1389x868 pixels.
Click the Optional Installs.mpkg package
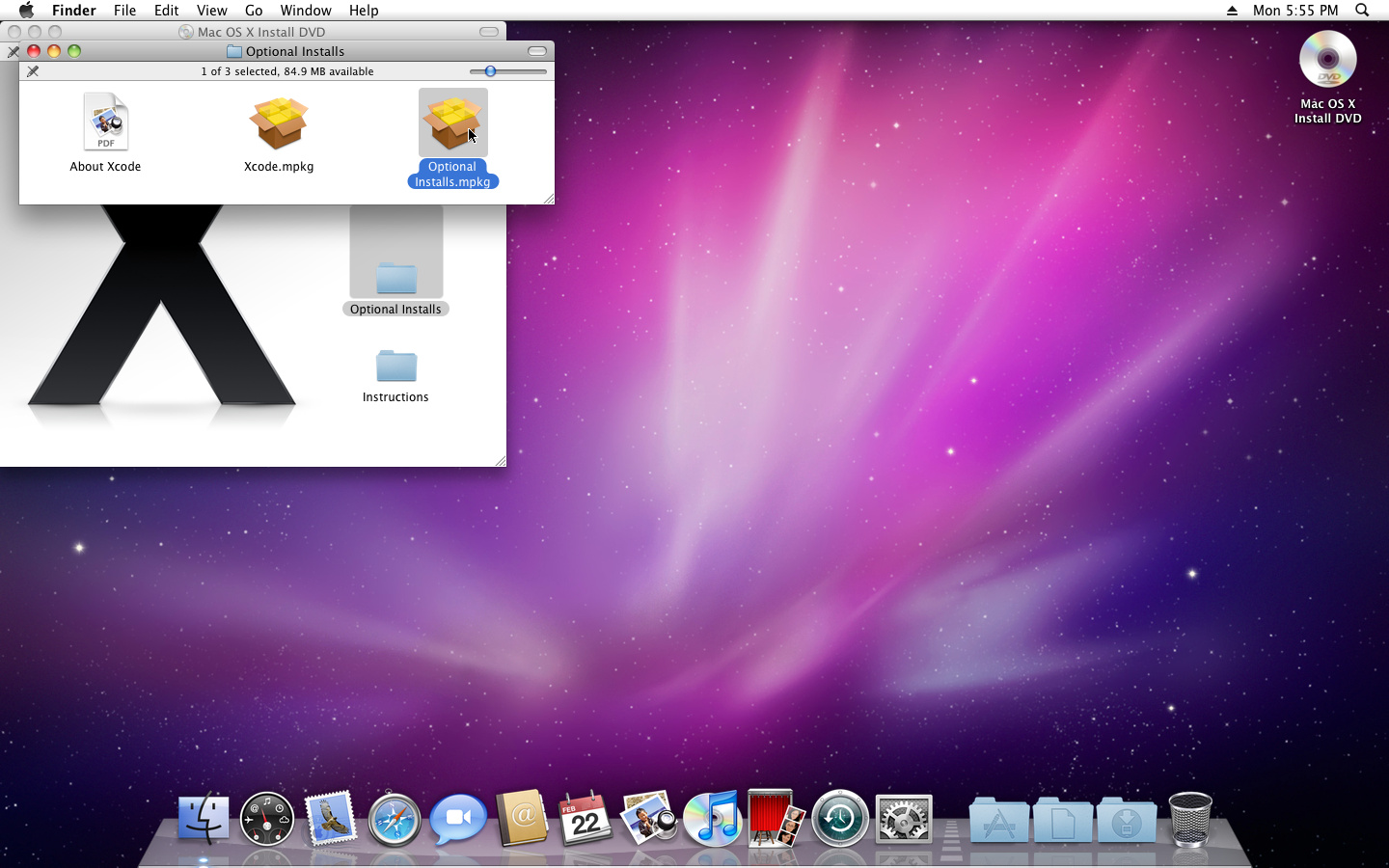click(x=452, y=123)
